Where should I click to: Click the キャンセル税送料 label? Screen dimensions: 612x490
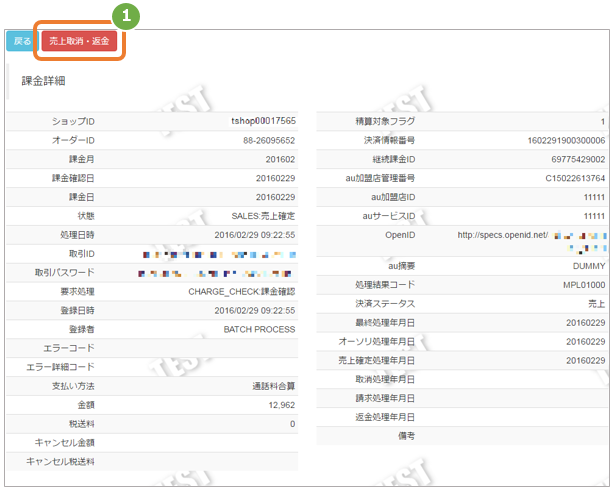pos(60,462)
